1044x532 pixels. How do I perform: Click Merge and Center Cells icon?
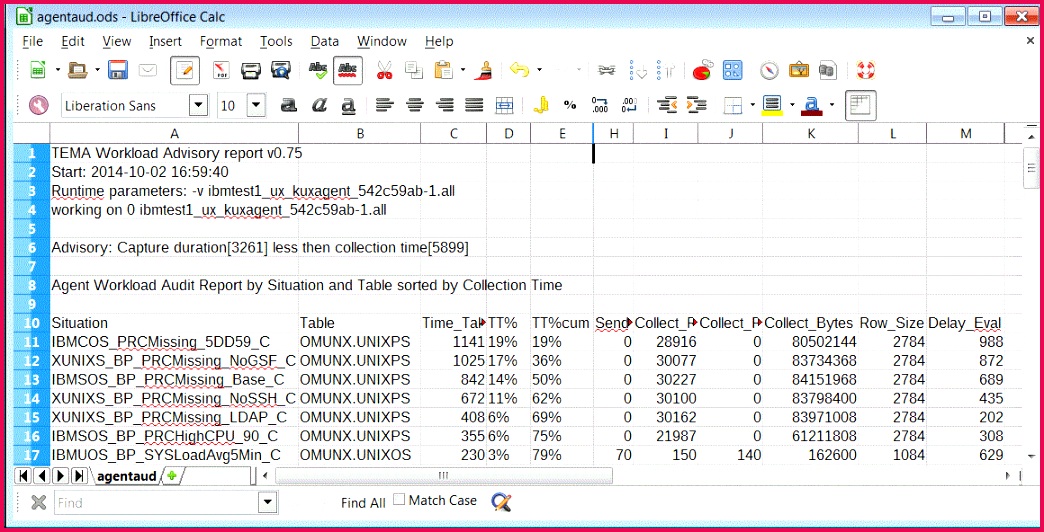coord(505,105)
